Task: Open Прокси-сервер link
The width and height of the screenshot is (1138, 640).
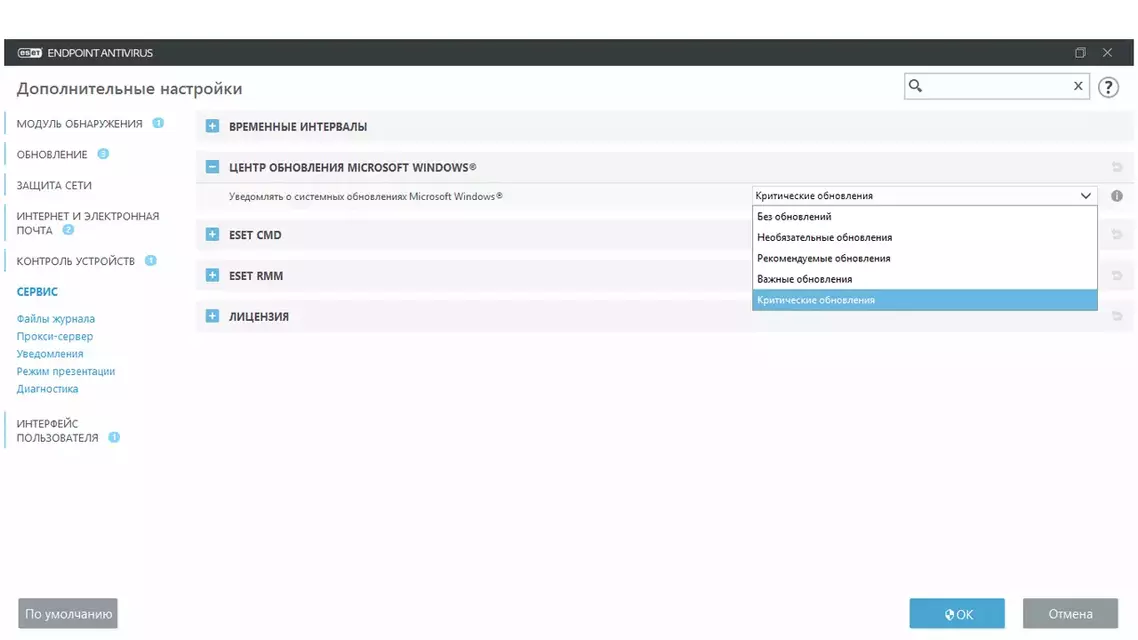Action: tap(54, 336)
